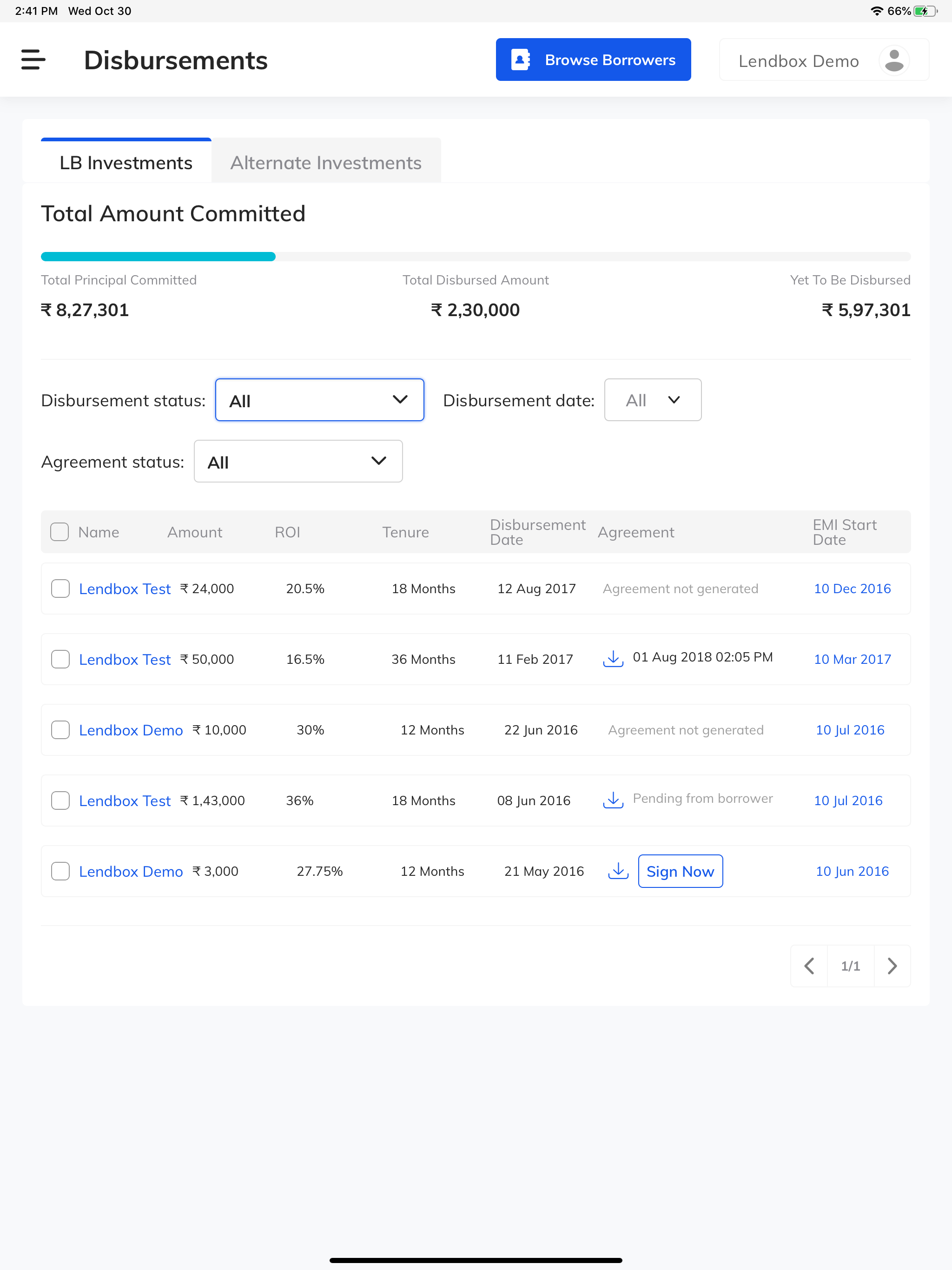Toggle the select-all checkbox in table header

[x=59, y=532]
